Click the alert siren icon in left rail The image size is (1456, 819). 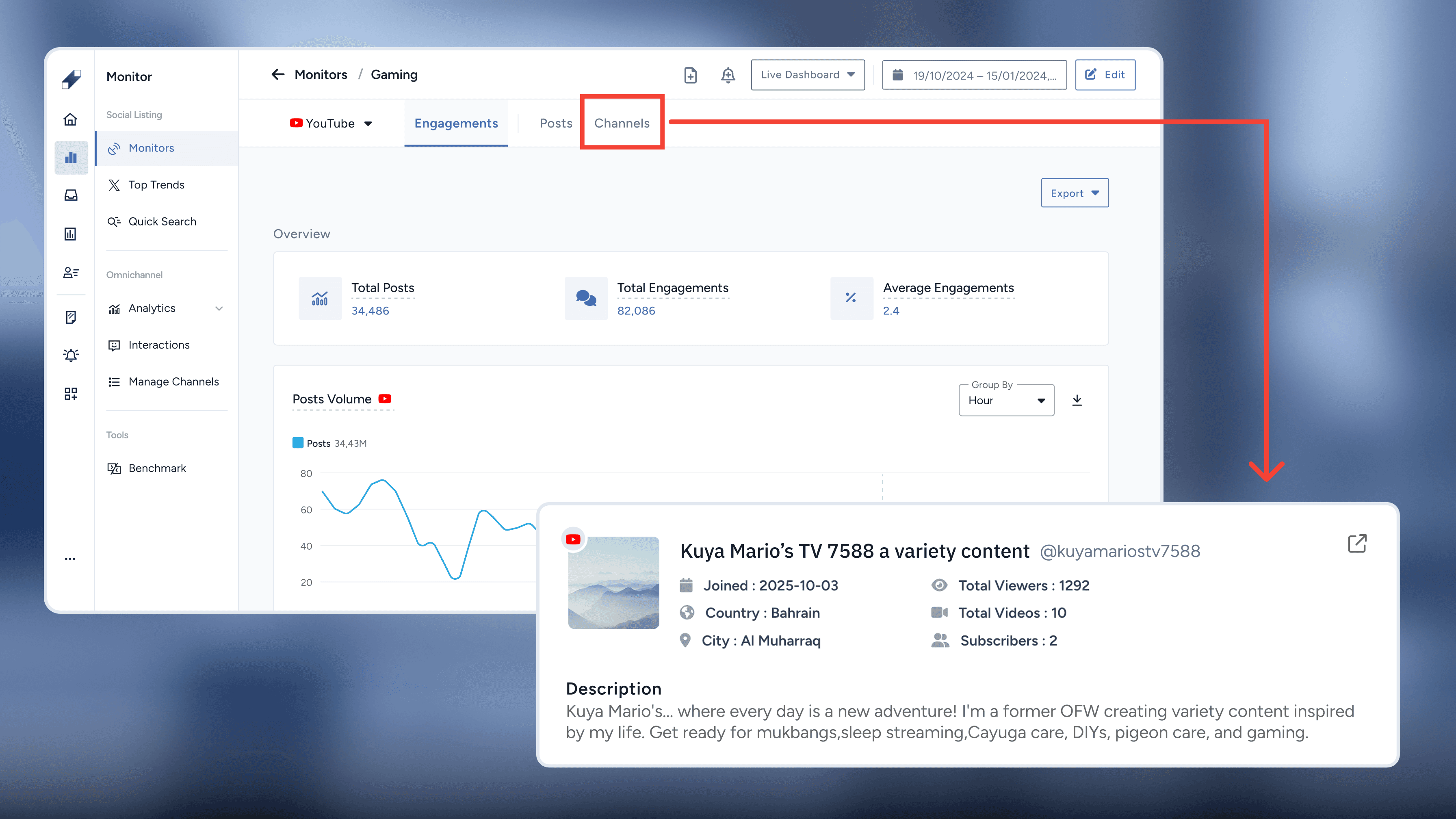[71, 355]
